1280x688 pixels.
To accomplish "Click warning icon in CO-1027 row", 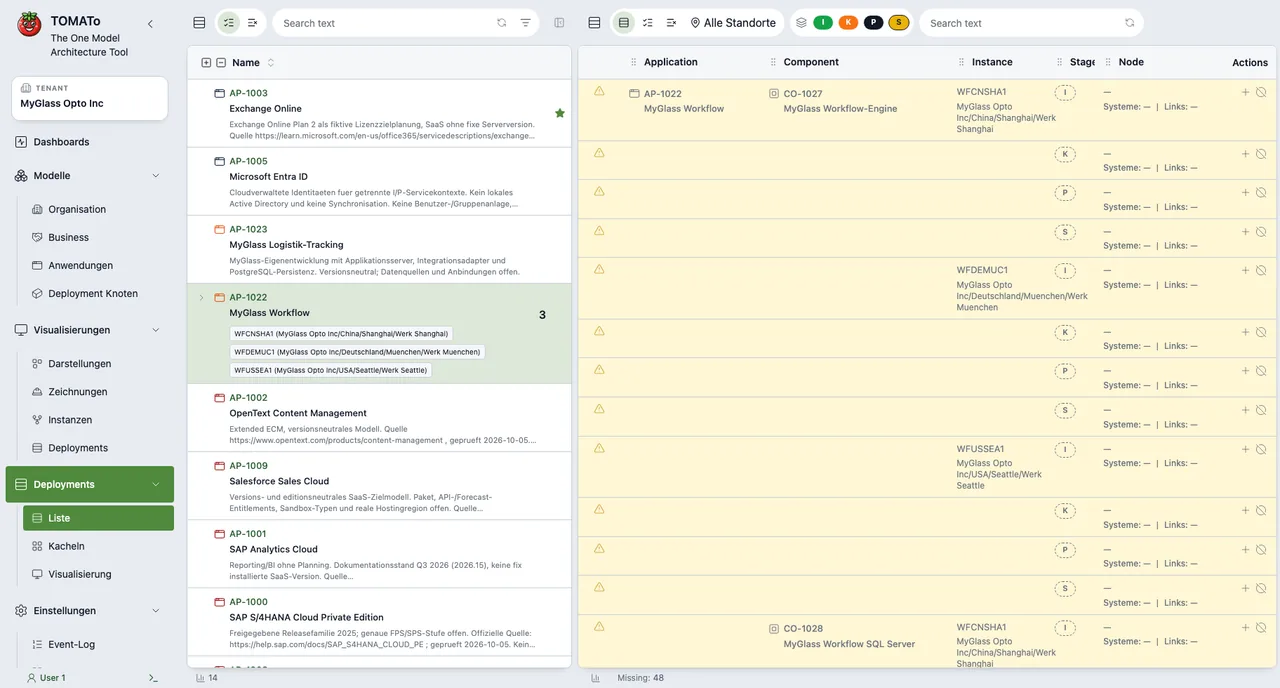I will (x=599, y=91).
